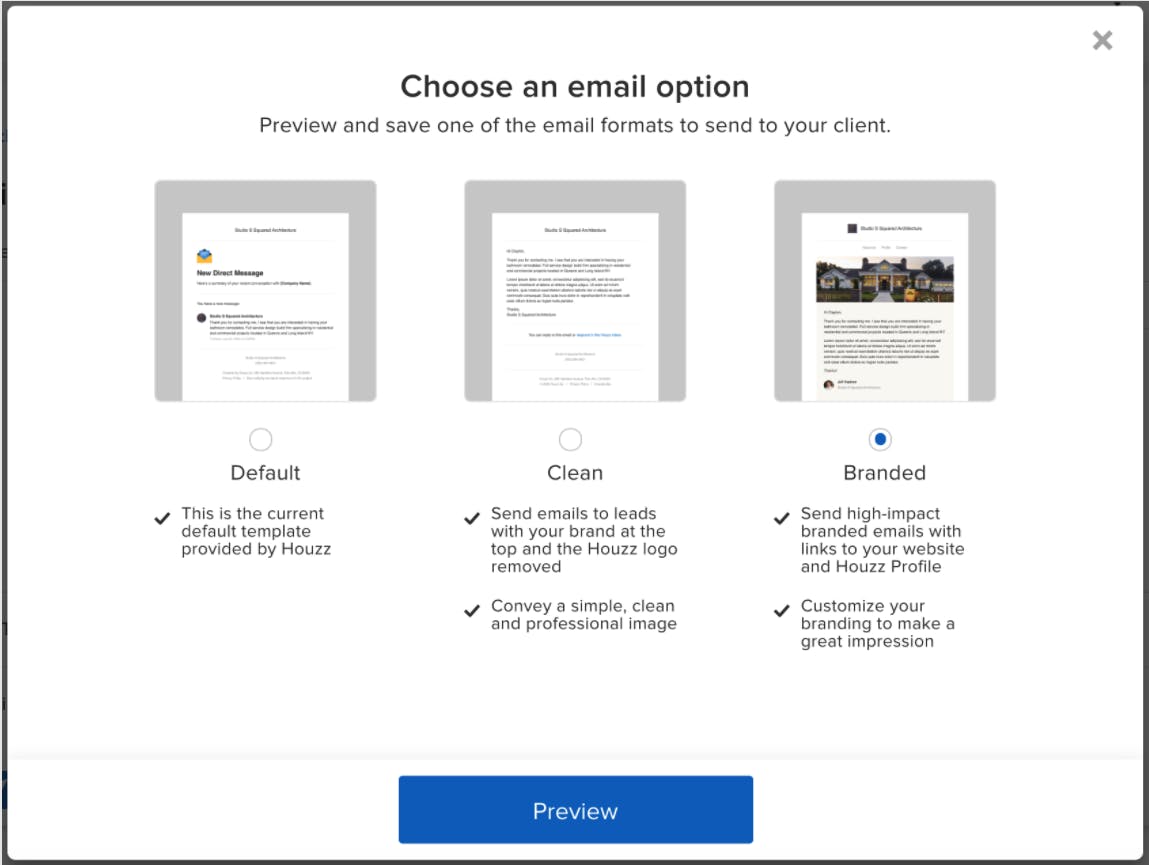
Task: Click the checkmark beside 'Send high-impact branded emails'
Action: 781,518
